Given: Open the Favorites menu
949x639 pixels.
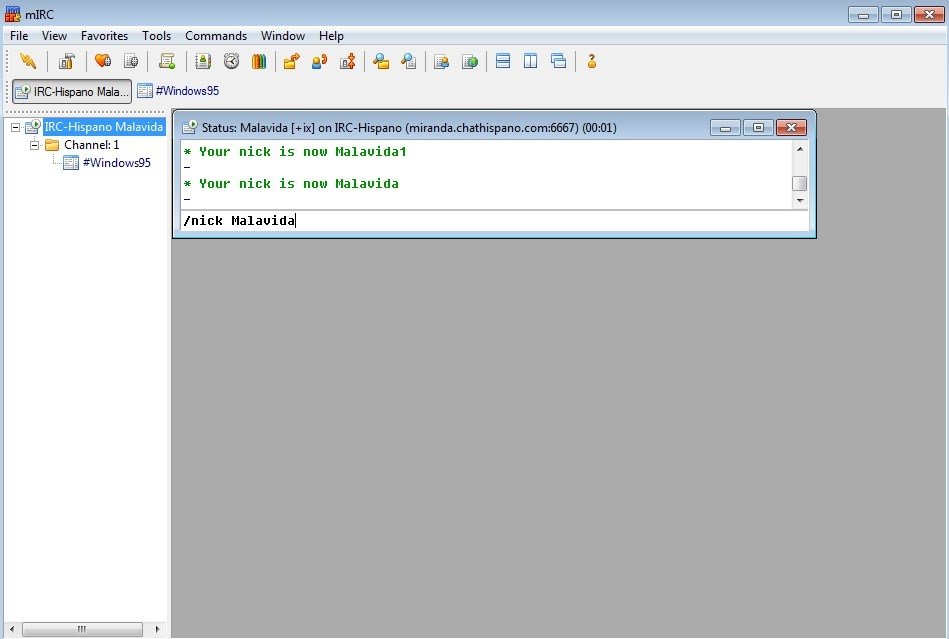Looking at the screenshot, I should tap(104, 36).
